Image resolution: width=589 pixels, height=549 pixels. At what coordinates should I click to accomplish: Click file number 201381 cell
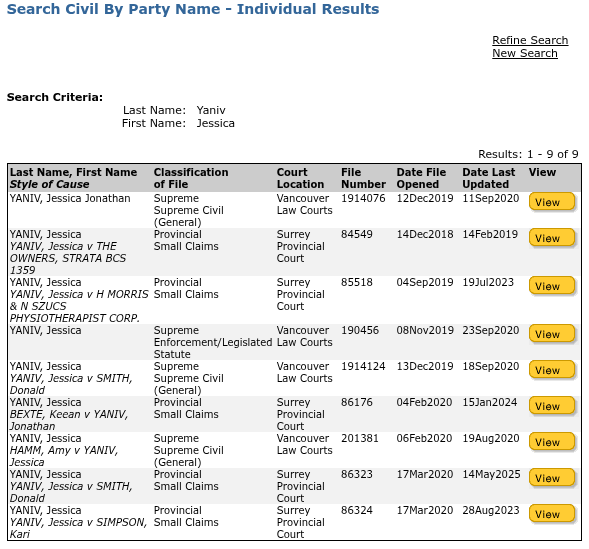pos(360,439)
